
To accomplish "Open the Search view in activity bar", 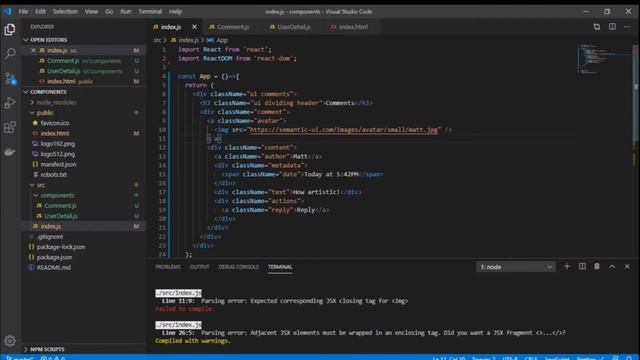I will click(x=10, y=53).
